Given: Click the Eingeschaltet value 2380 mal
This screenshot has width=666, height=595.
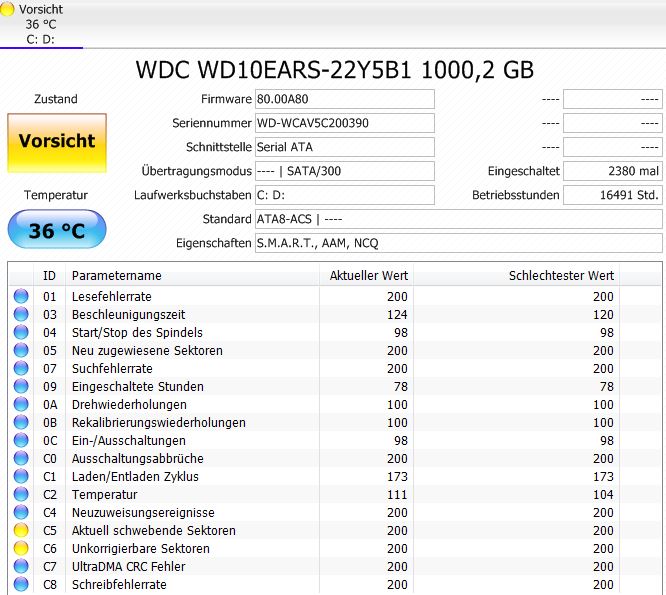Looking at the screenshot, I should click(x=612, y=171).
